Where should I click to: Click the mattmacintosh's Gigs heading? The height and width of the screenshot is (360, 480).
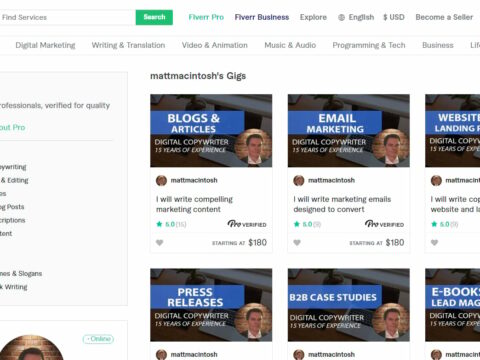click(x=198, y=76)
